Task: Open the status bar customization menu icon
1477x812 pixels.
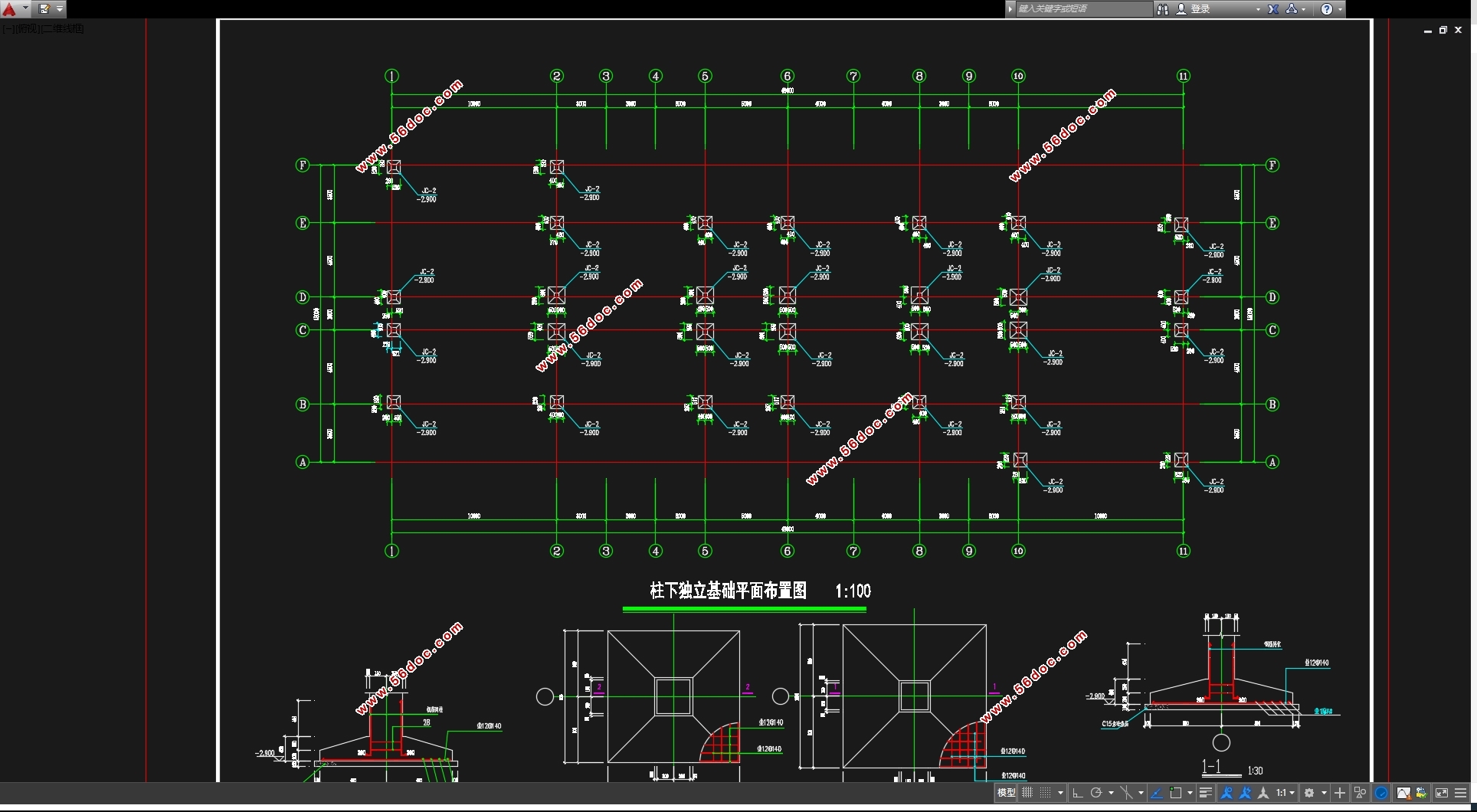Action: [x=1461, y=793]
